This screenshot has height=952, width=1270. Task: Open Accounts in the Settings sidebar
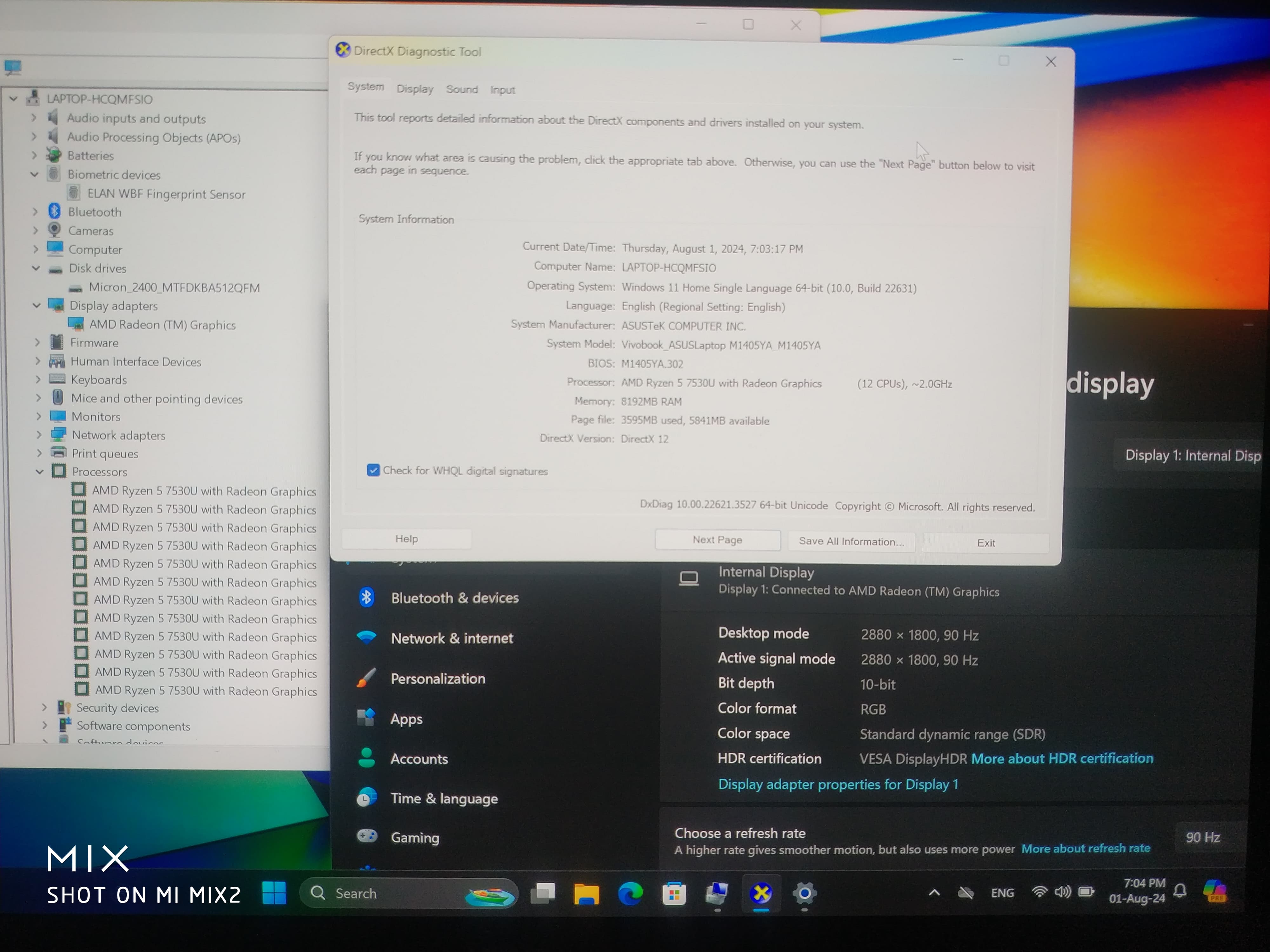click(419, 759)
